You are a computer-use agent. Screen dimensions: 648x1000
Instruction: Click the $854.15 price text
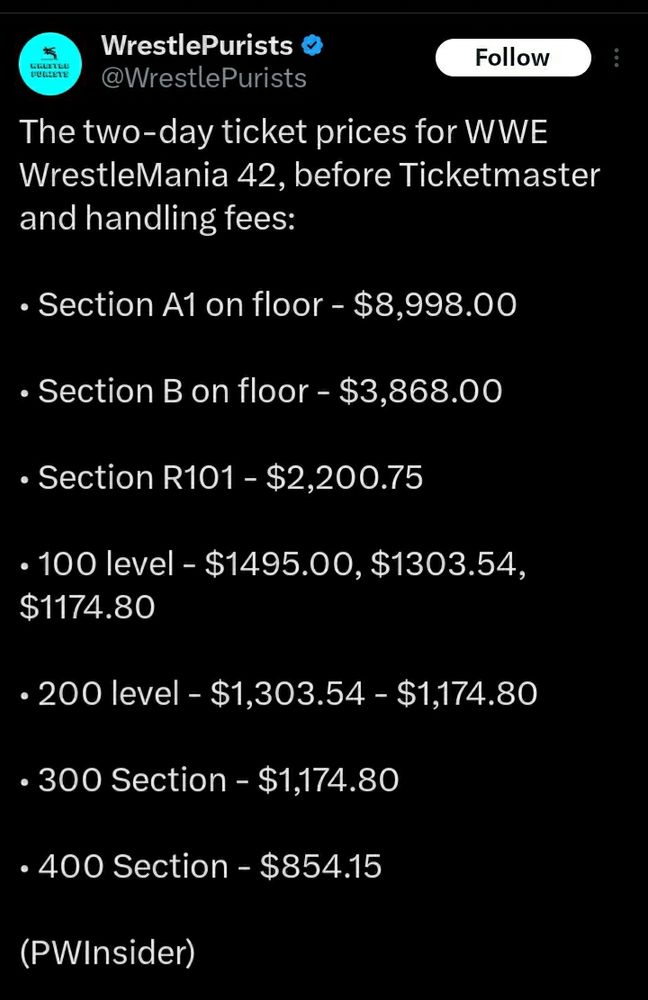[321, 866]
